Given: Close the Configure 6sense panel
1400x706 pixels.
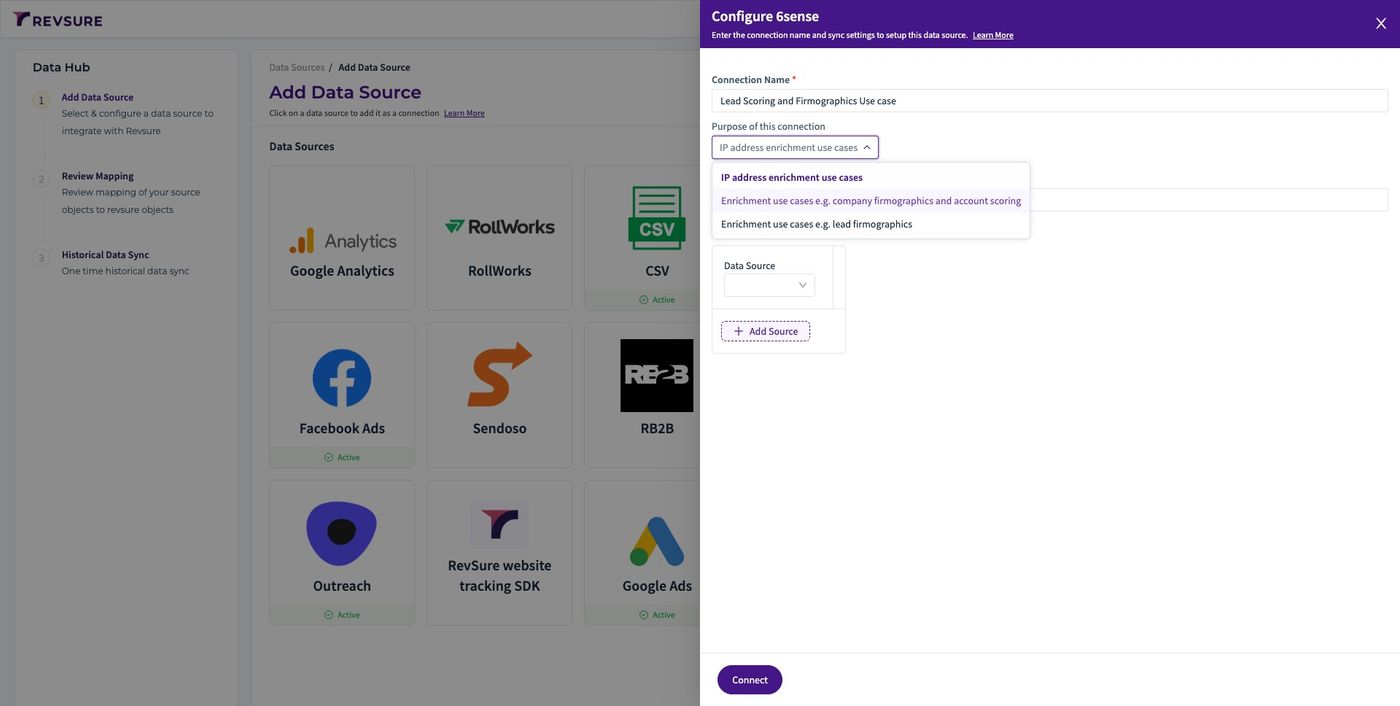Looking at the screenshot, I should click(x=1381, y=23).
